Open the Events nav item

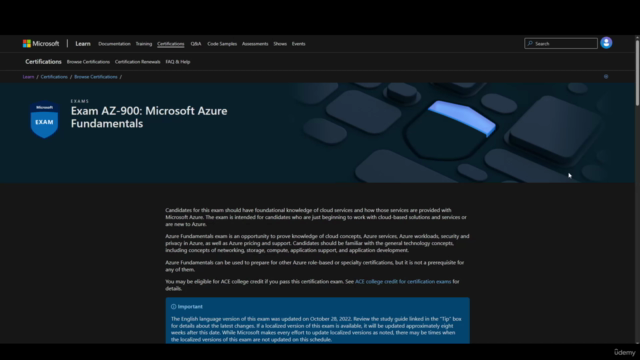298,44
